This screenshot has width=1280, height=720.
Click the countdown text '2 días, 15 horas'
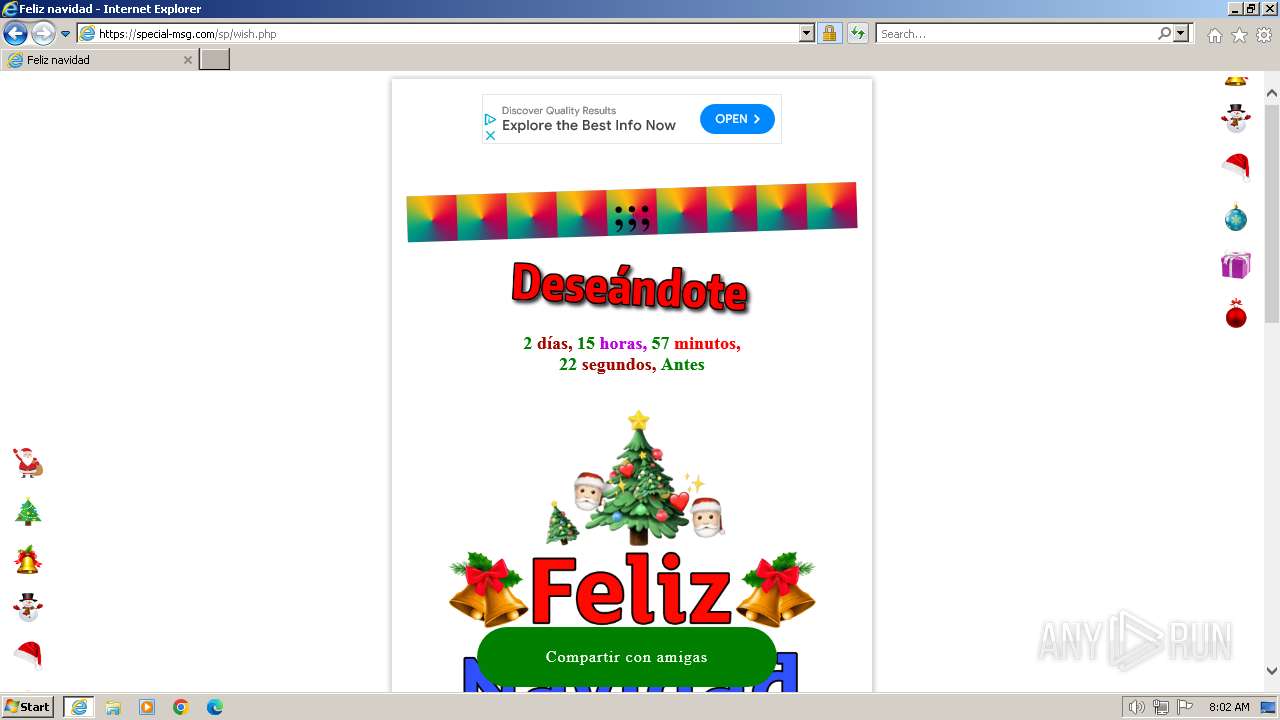click(x=585, y=343)
